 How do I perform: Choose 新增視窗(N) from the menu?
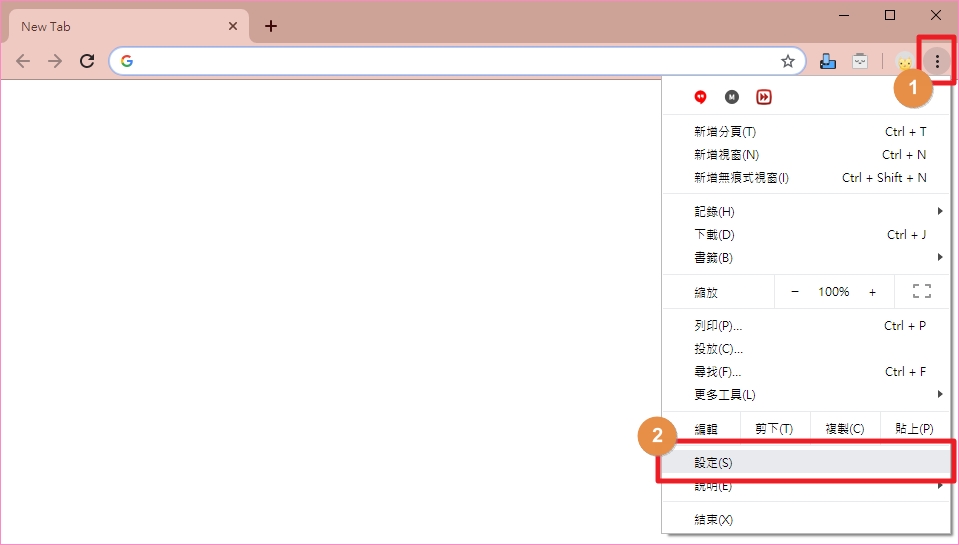(x=806, y=155)
